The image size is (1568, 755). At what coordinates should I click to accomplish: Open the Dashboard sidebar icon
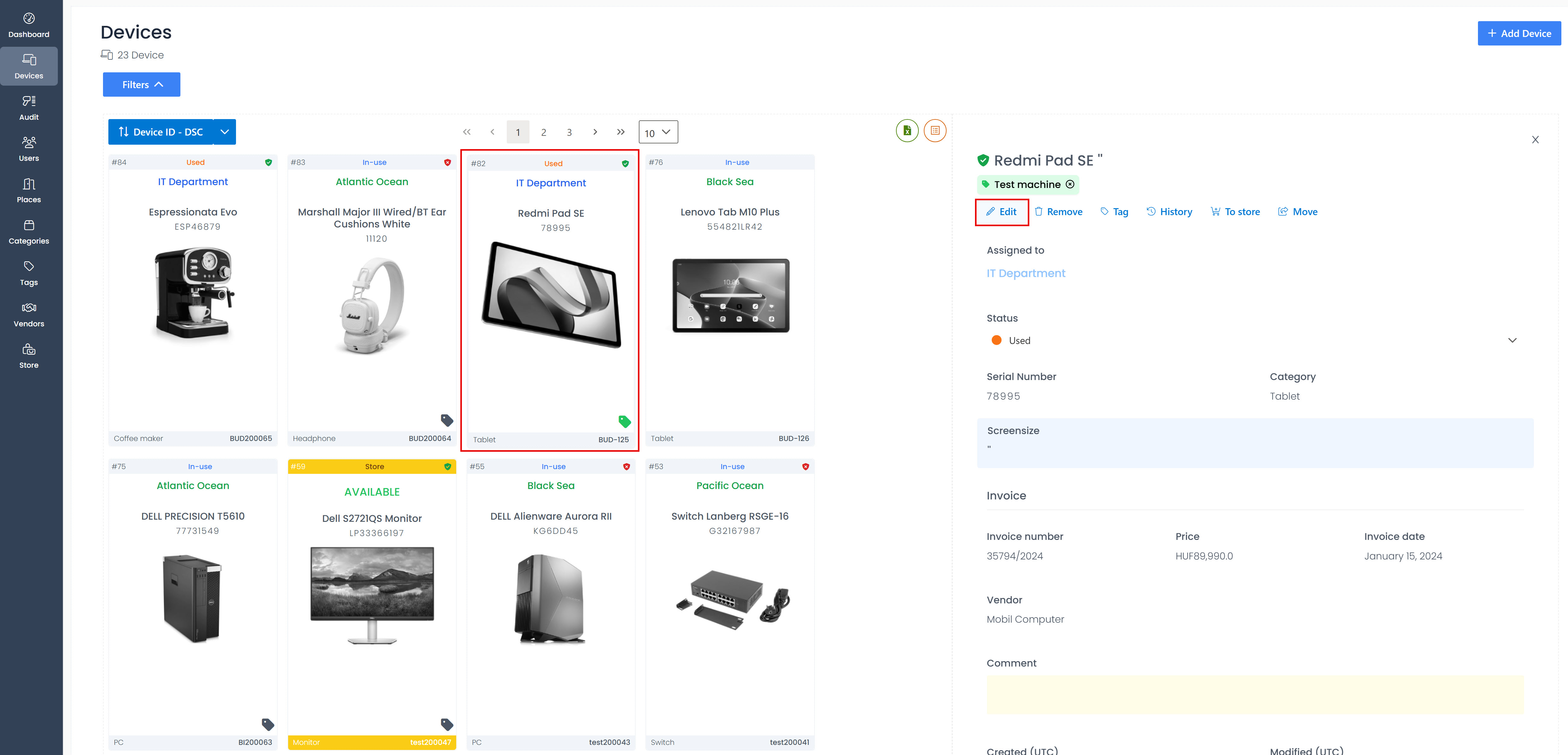29,18
